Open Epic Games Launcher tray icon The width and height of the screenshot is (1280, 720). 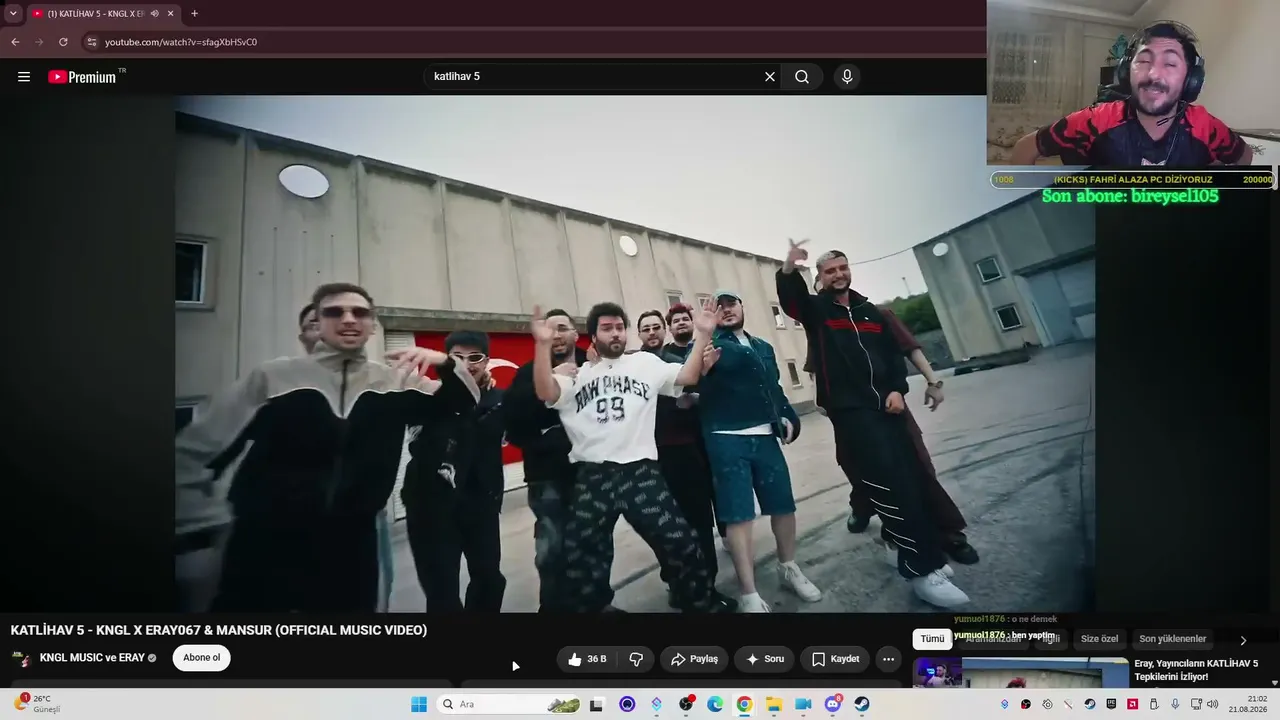(1111, 704)
